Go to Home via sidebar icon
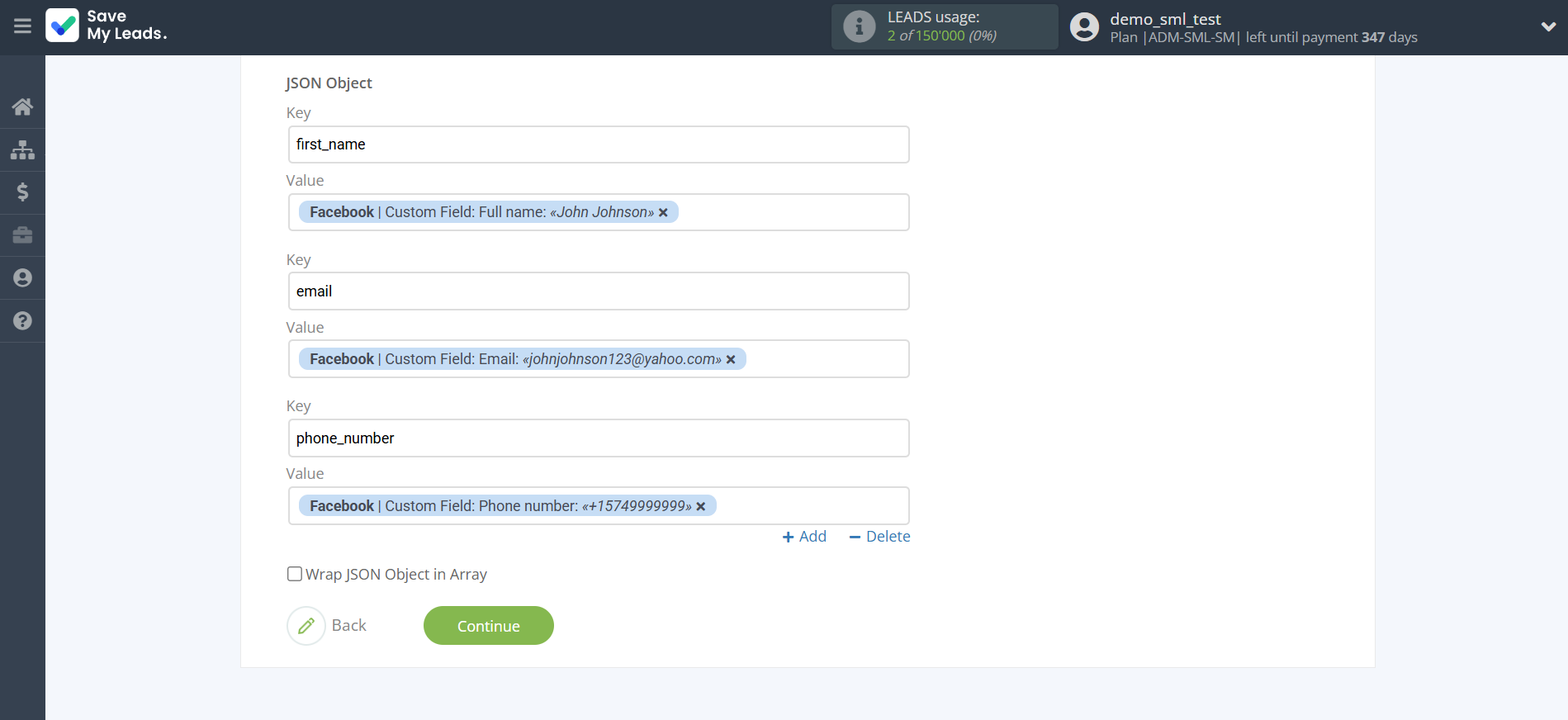The height and width of the screenshot is (720, 1568). pos(22,107)
